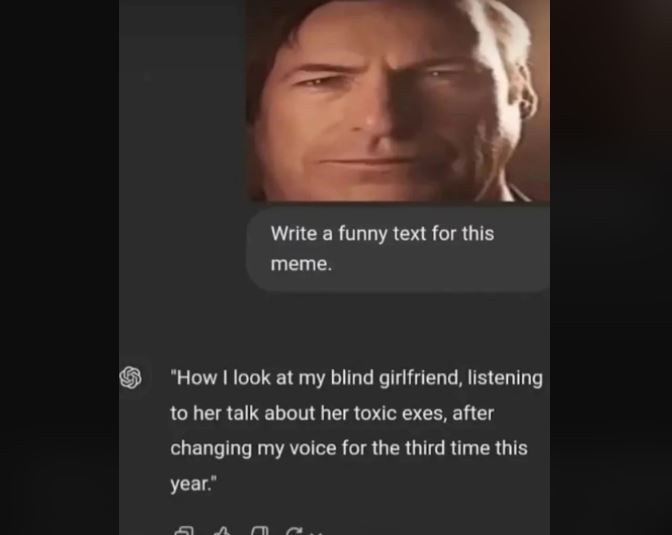Open the uploaded squinting man image
The height and width of the screenshot is (535, 672).
pos(398,100)
